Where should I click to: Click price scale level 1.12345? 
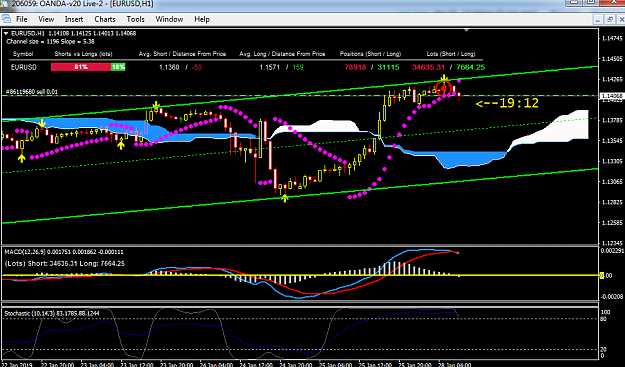[x=611, y=243]
